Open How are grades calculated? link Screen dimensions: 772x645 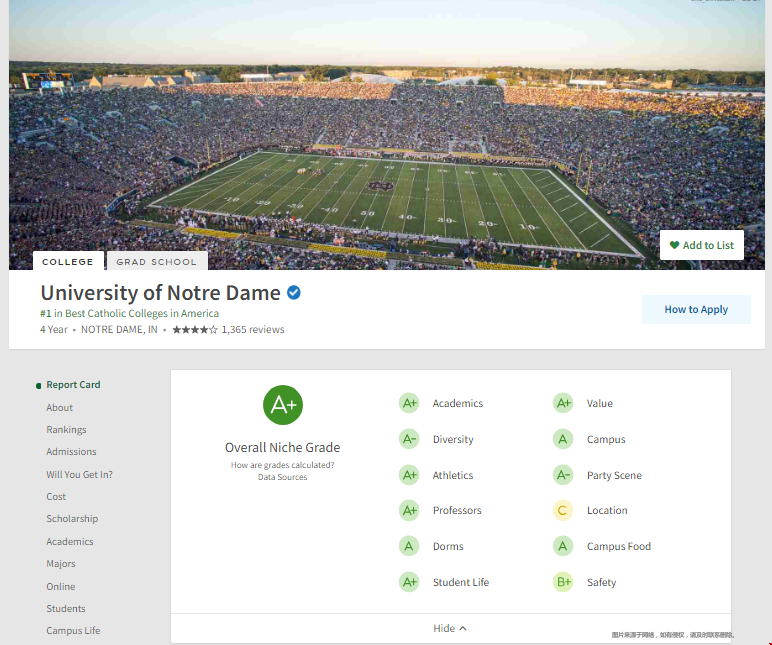point(283,465)
